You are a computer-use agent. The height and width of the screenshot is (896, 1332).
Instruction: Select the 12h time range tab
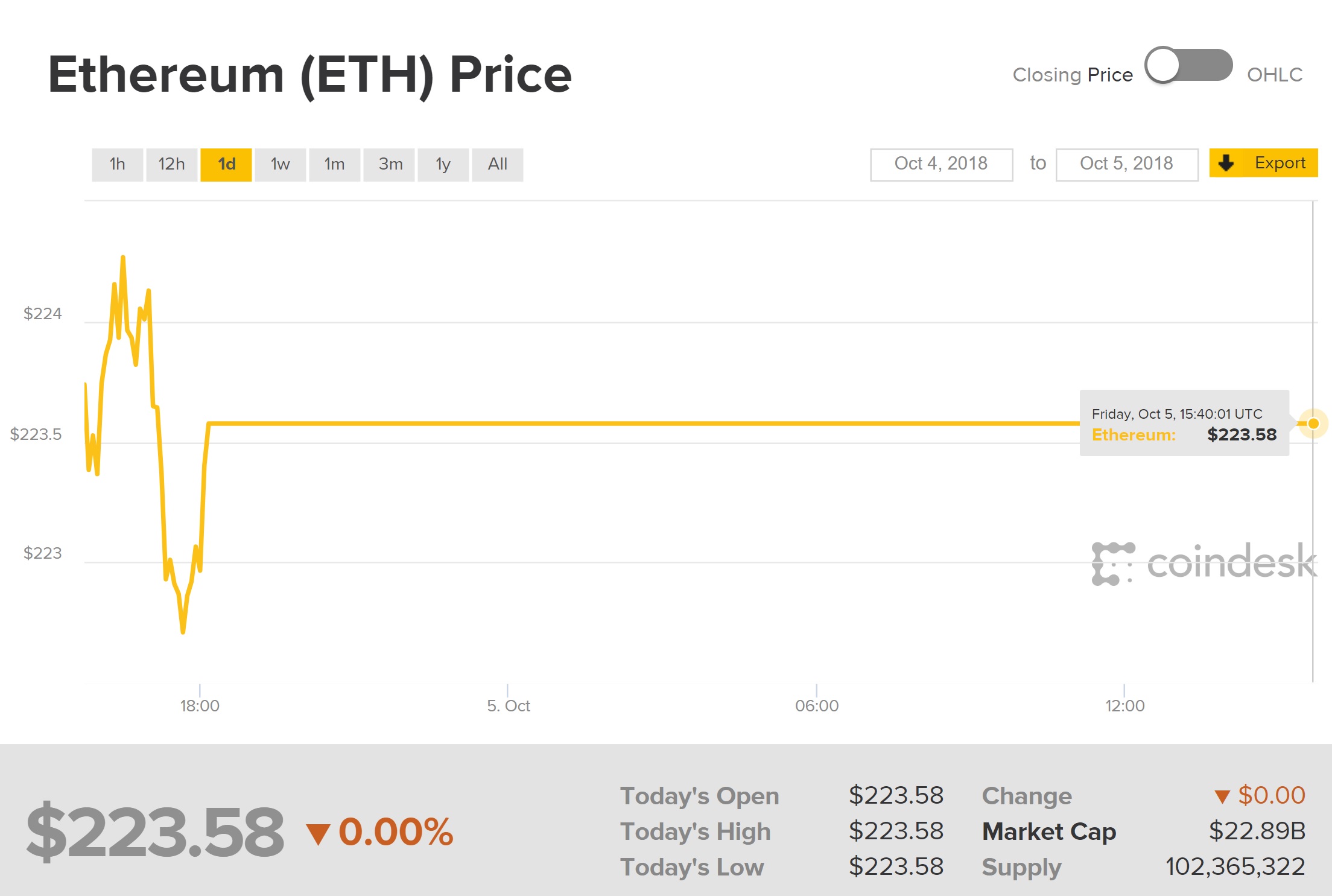(171, 164)
